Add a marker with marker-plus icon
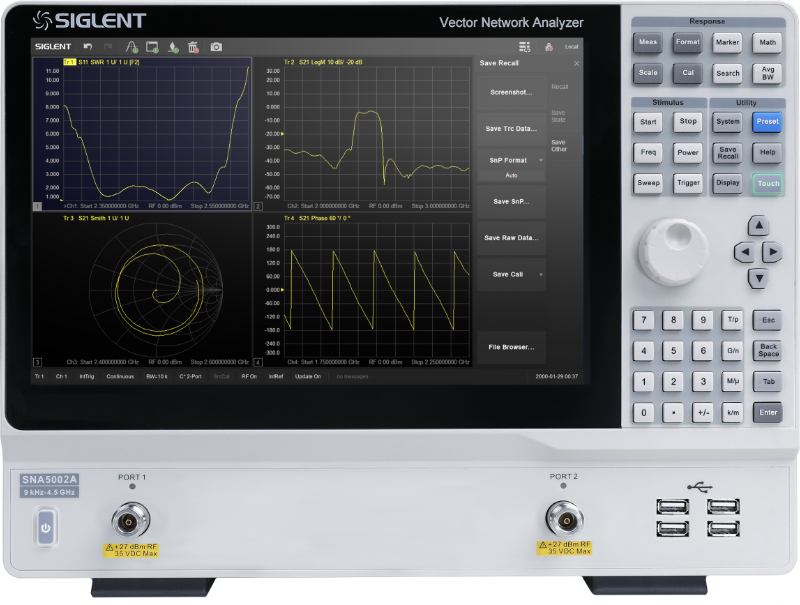800x605 pixels. 173,47
